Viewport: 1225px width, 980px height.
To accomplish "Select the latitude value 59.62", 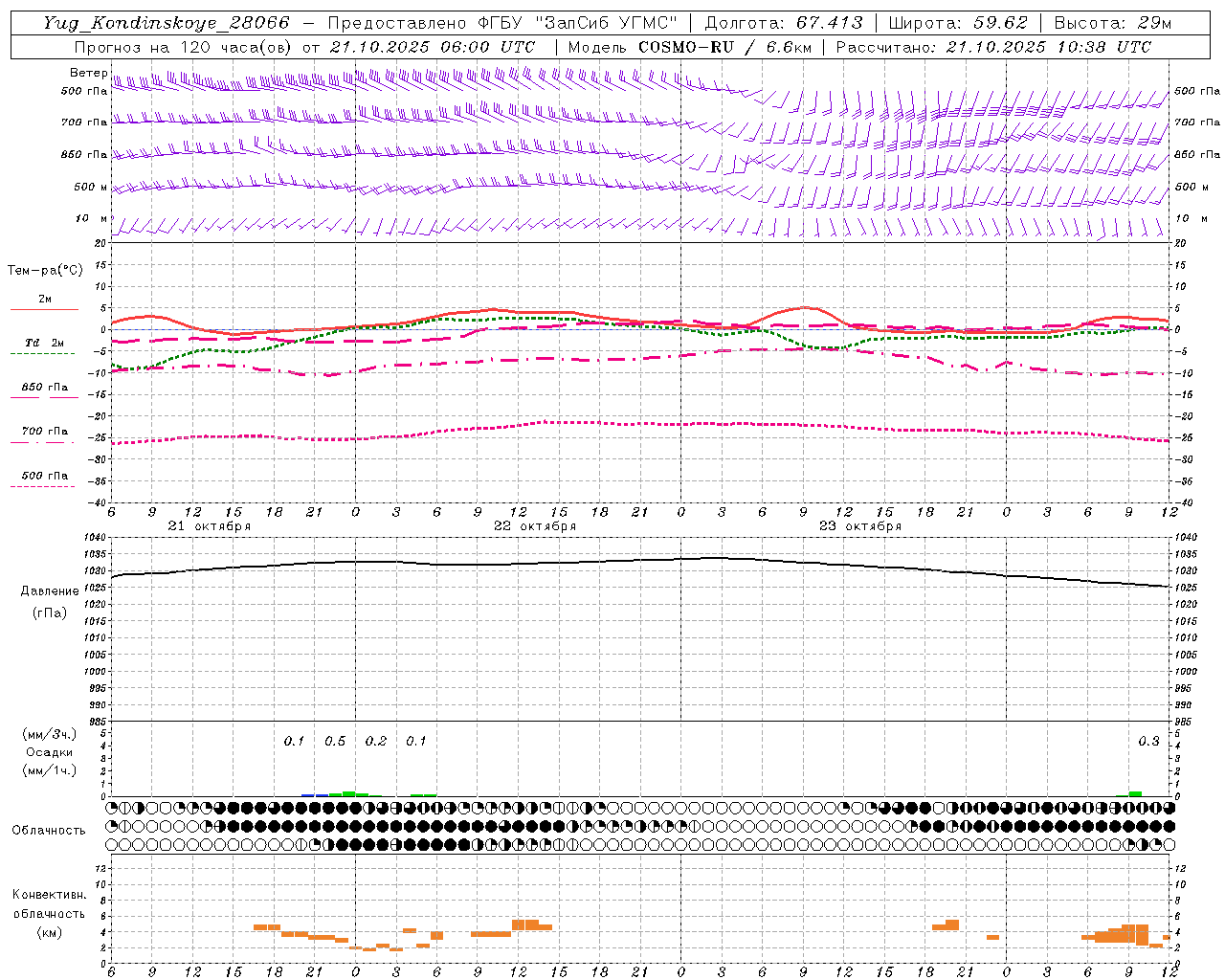I will tap(1001, 23).
